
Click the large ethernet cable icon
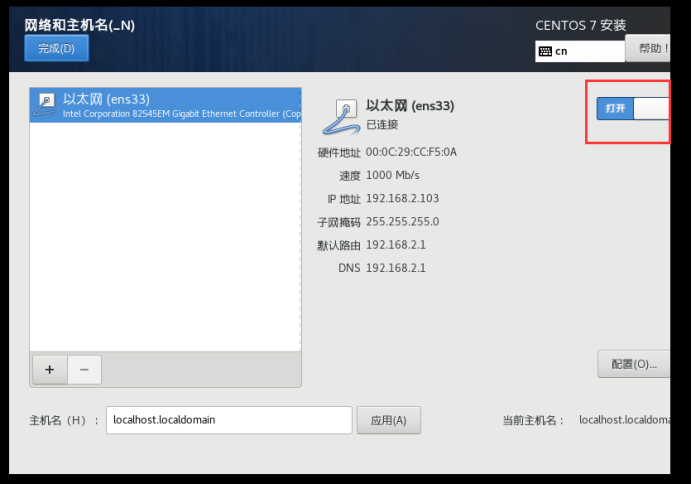340,117
